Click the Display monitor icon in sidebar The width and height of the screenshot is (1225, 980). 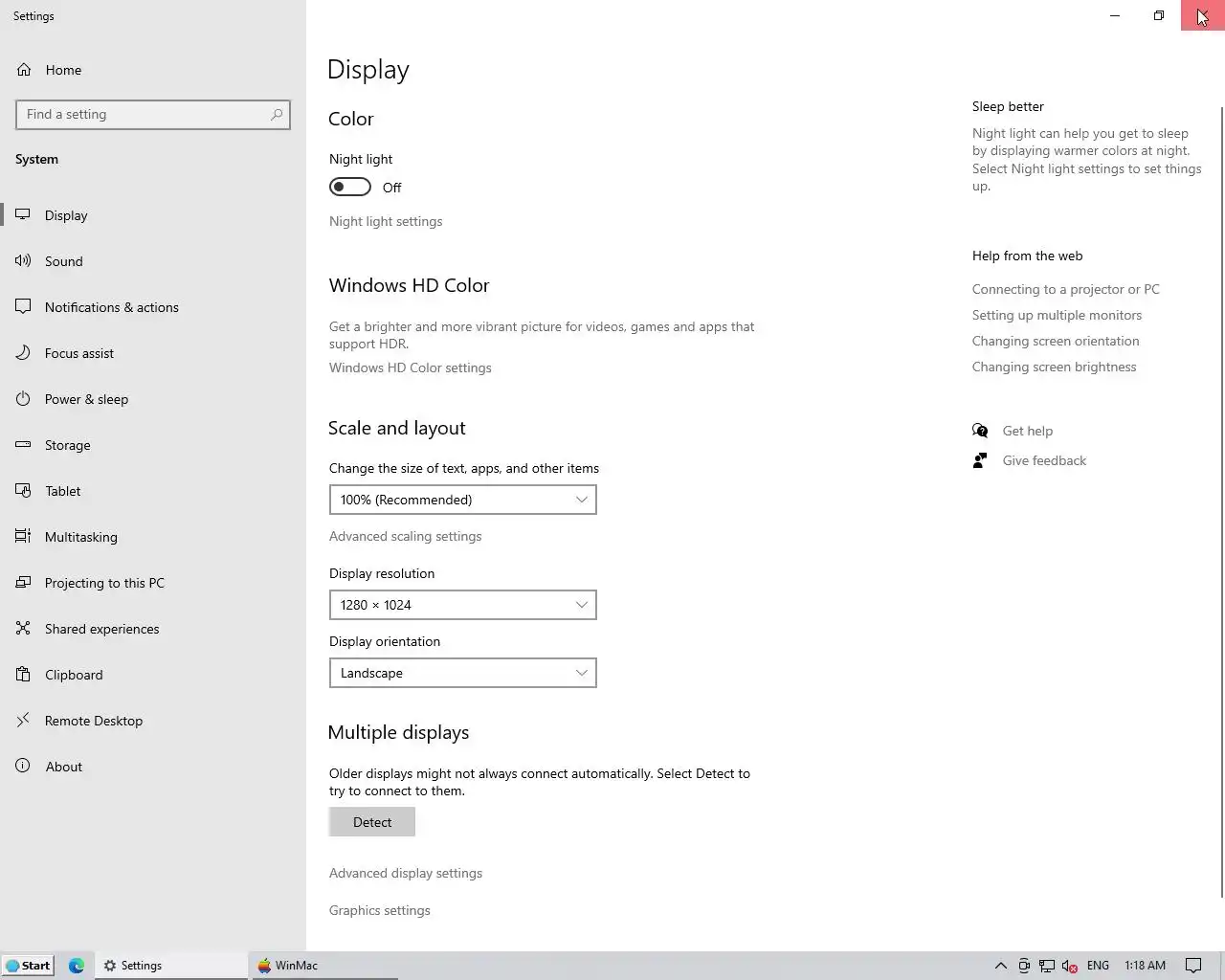pos(23,214)
